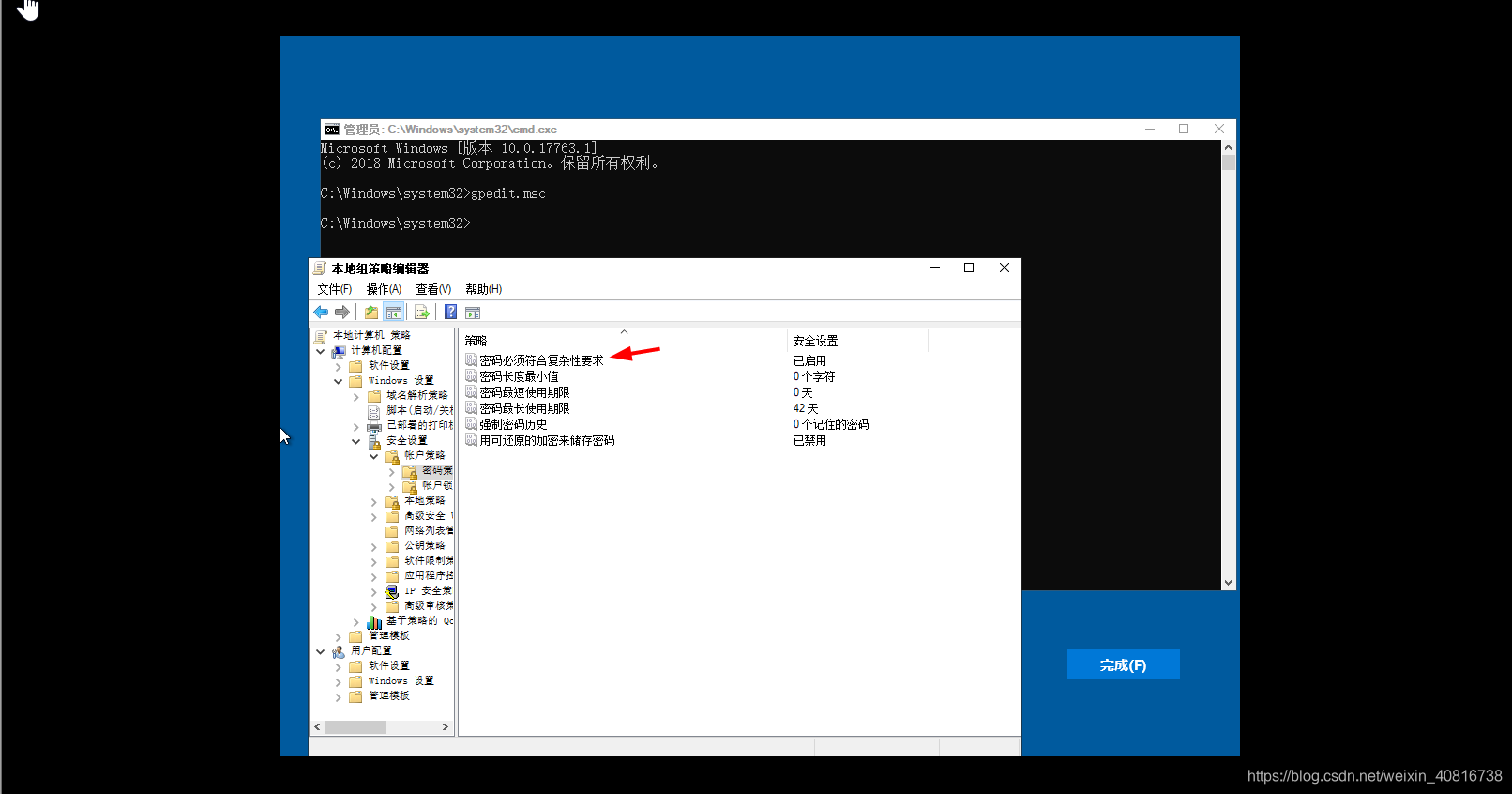Viewport: 1512px width, 794px height.
Task: Click the tree pane horizontal scrollbar left arrow
Action: pyautogui.click(x=318, y=727)
